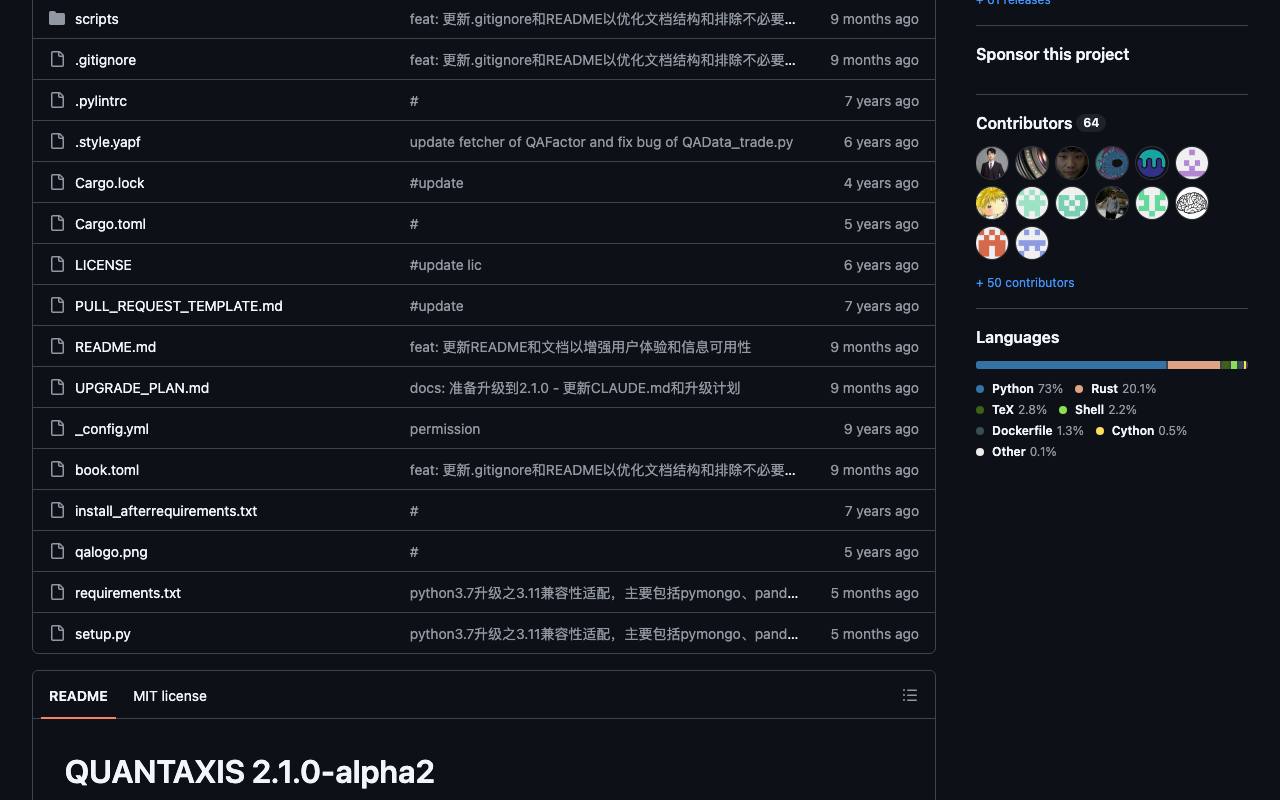Open the qalogo.png file
The width and height of the screenshot is (1280, 800).
(x=111, y=552)
